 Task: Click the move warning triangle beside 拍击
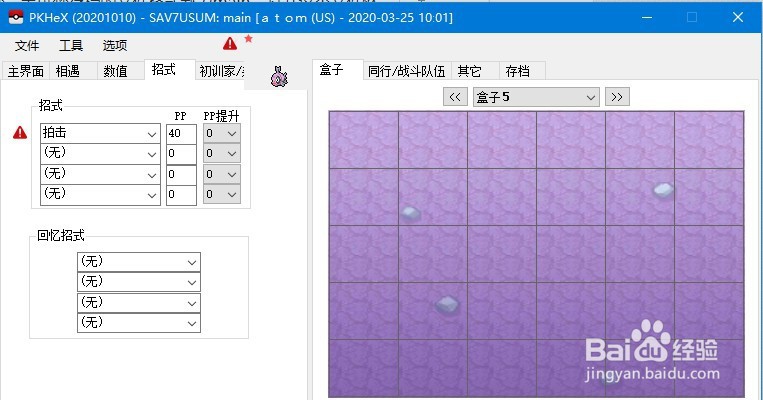20,132
